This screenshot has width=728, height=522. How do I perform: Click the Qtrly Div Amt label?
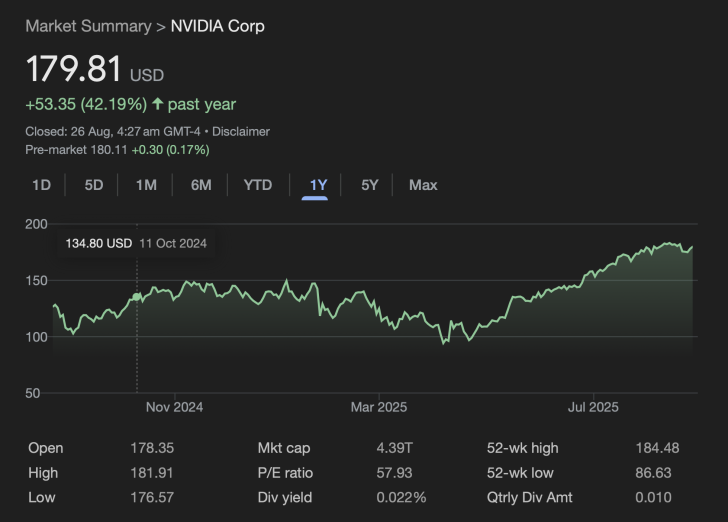[530, 497]
